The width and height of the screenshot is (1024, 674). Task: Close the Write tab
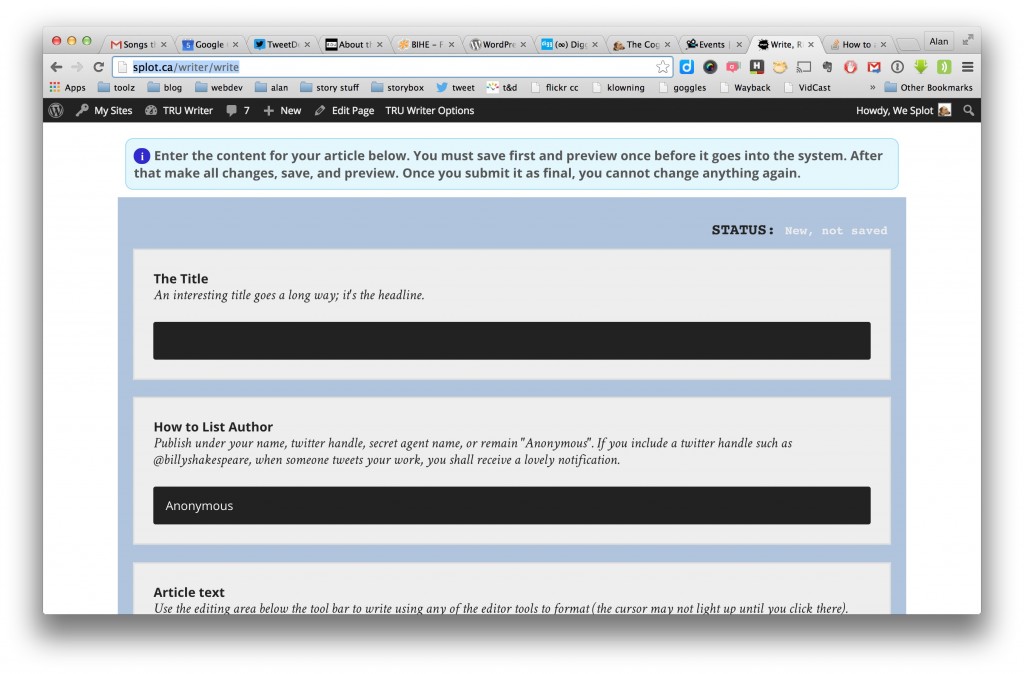811,44
